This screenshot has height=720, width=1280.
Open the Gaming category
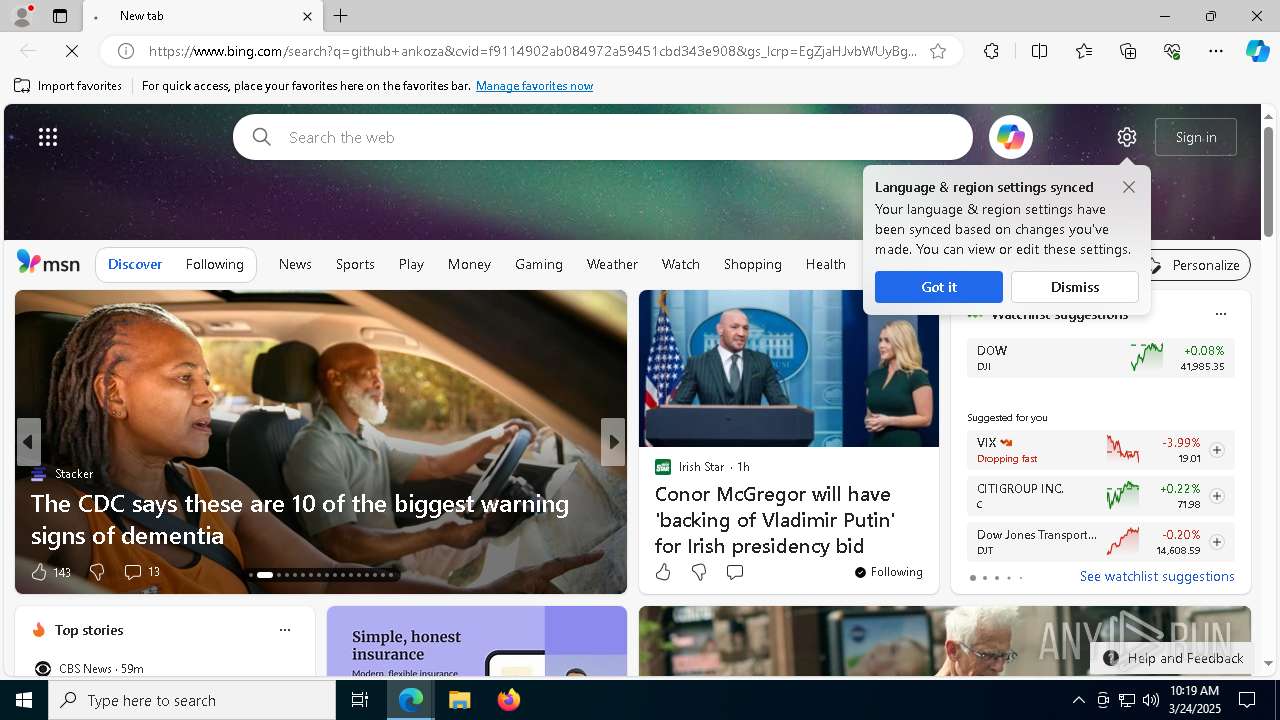pos(539,264)
